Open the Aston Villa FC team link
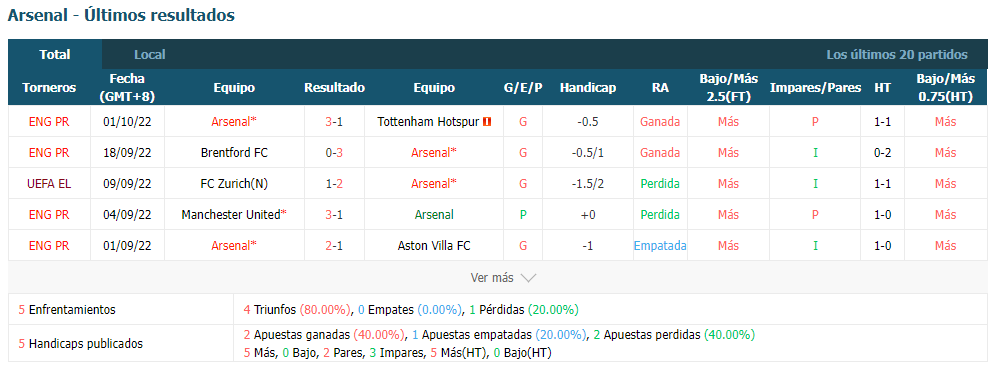Screen dimensions: 999x372 (434, 245)
